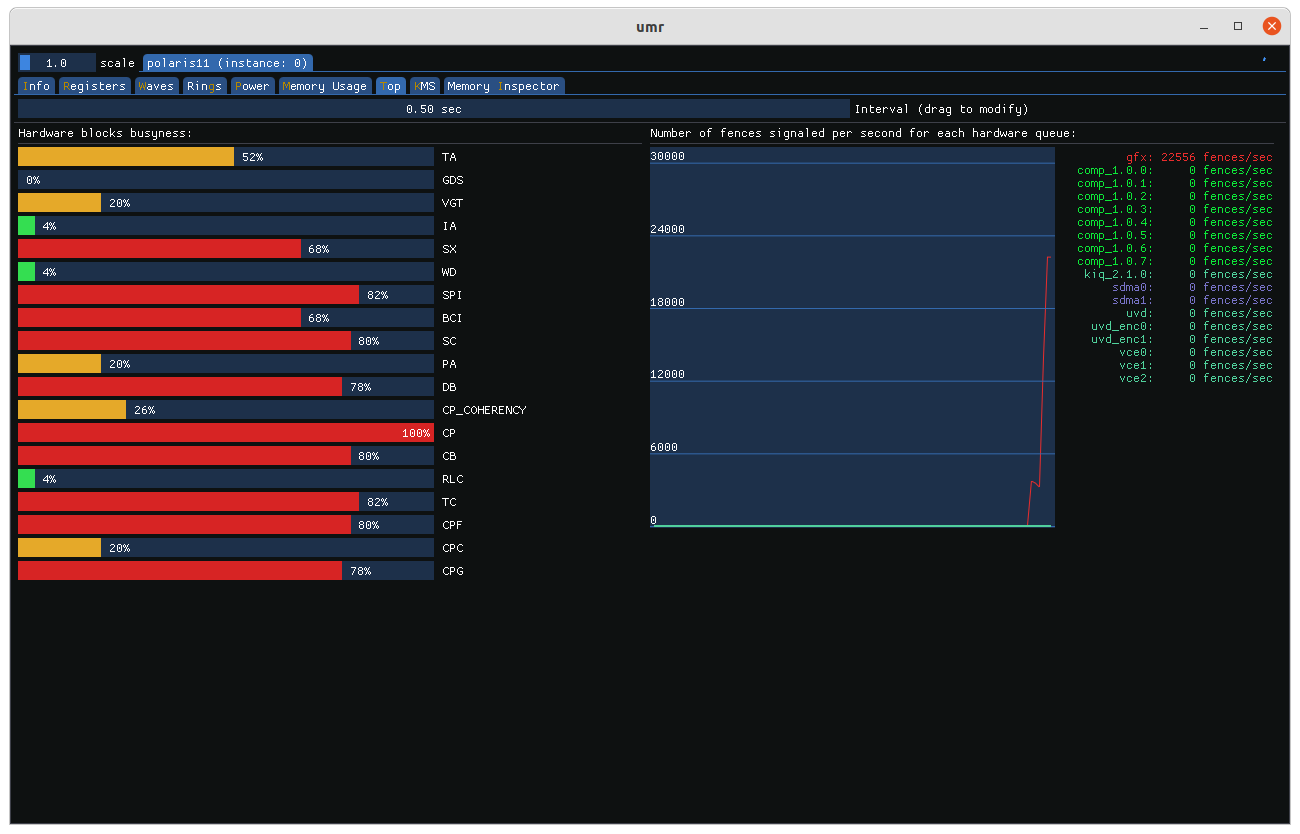The height and width of the screenshot is (834, 1300).
Task: Click the RLC busyness bar
Action: pos(226,479)
